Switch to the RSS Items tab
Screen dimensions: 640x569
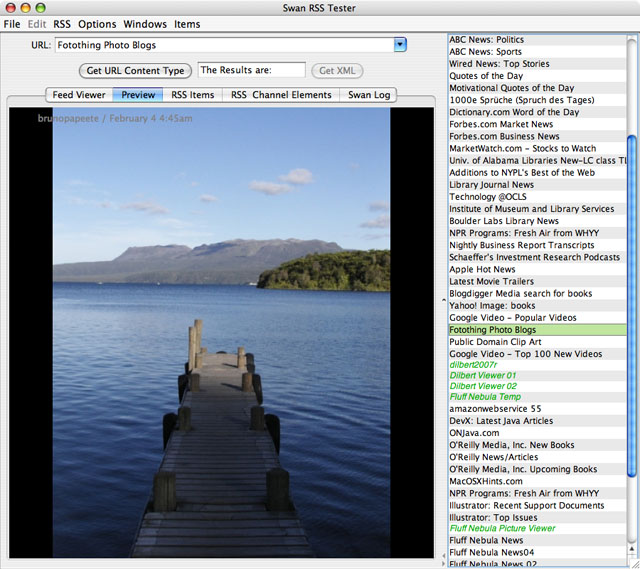pyautogui.click(x=192, y=95)
